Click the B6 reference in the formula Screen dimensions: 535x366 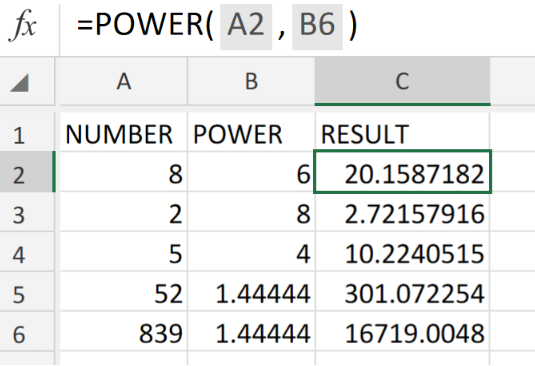pyautogui.click(x=317, y=26)
